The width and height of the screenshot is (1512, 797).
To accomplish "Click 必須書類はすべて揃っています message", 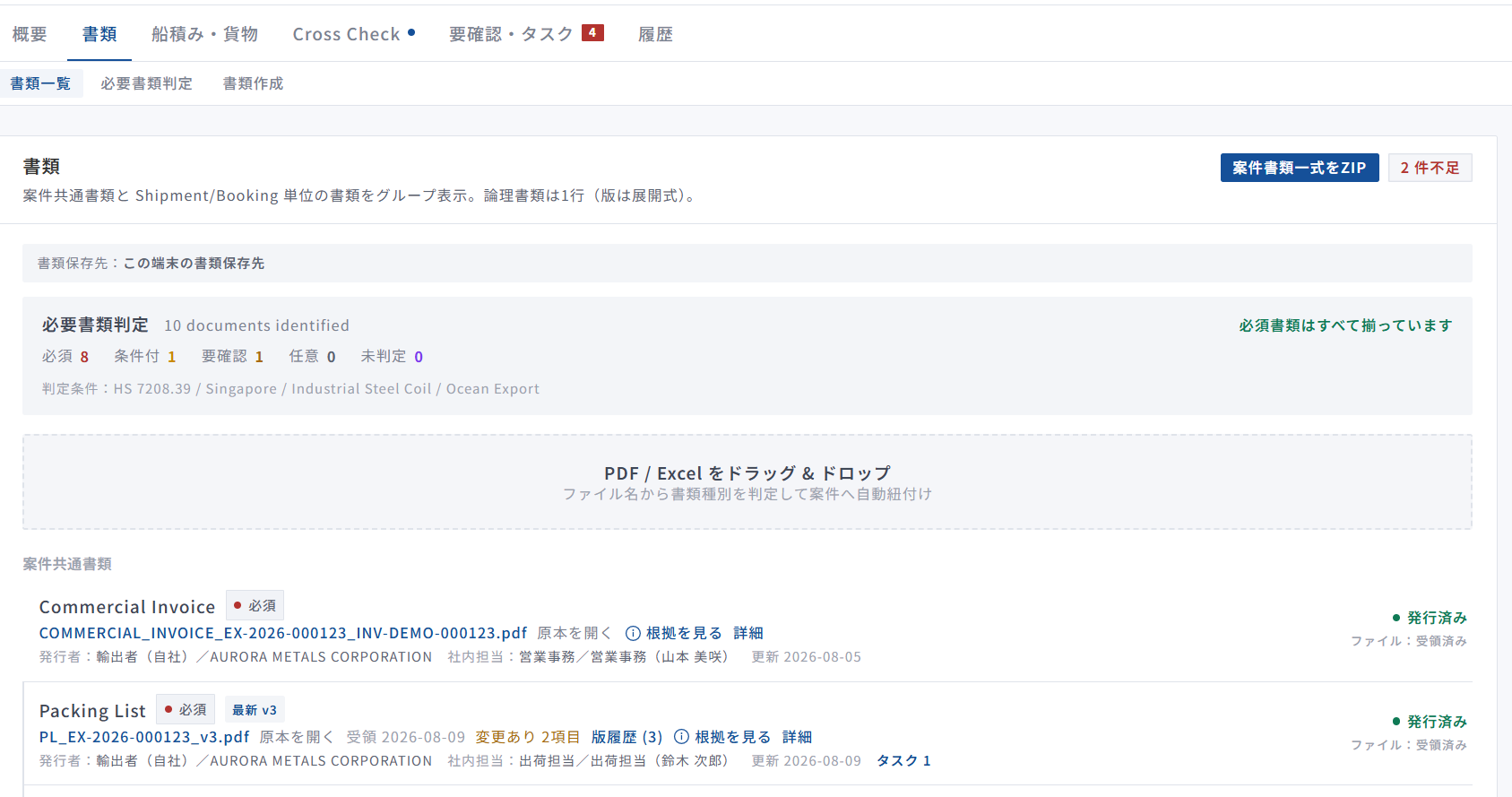I will coord(1345,325).
